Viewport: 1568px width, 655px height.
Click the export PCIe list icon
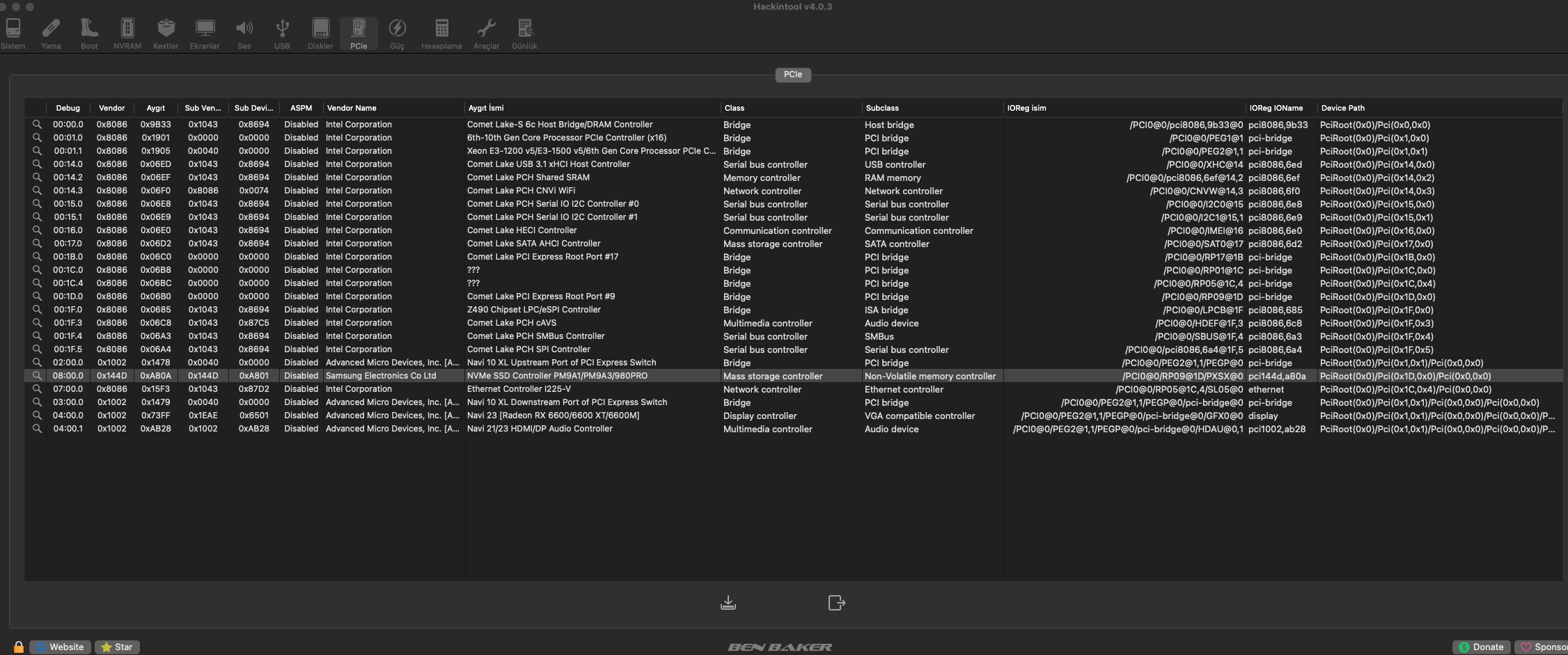(836, 603)
